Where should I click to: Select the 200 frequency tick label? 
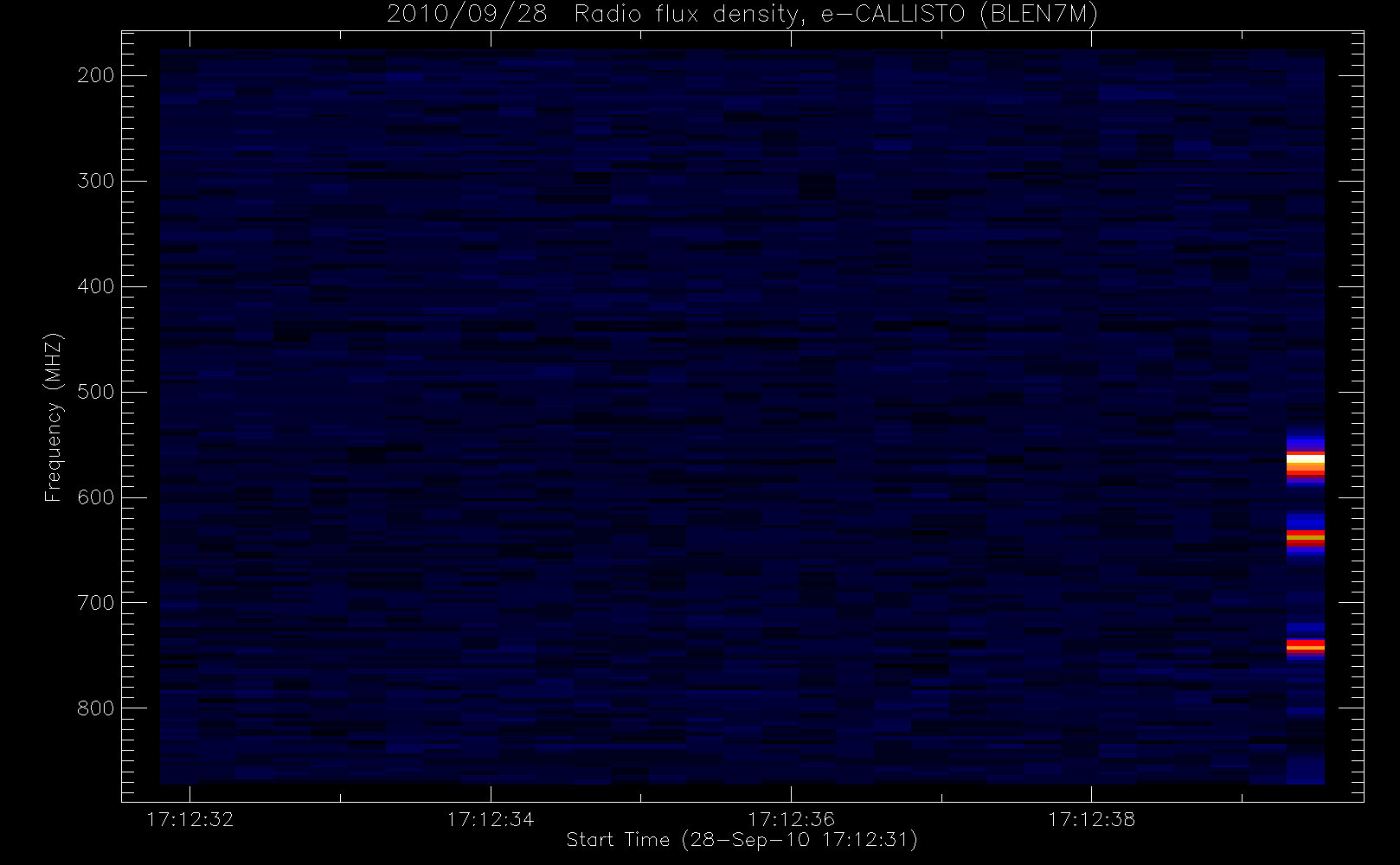[x=96, y=75]
